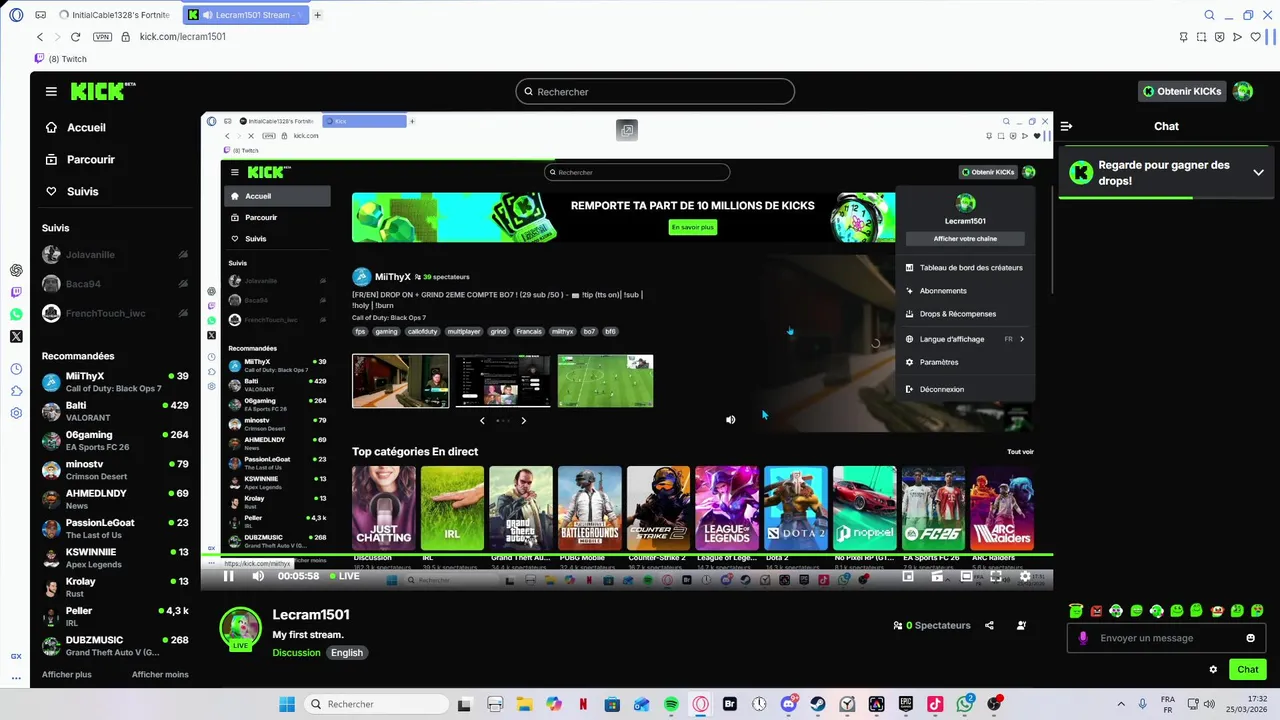Open Spotify from the Windows taskbar
Image resolution: width=1280 pixels, height=720 pixels.
(671, 704)
